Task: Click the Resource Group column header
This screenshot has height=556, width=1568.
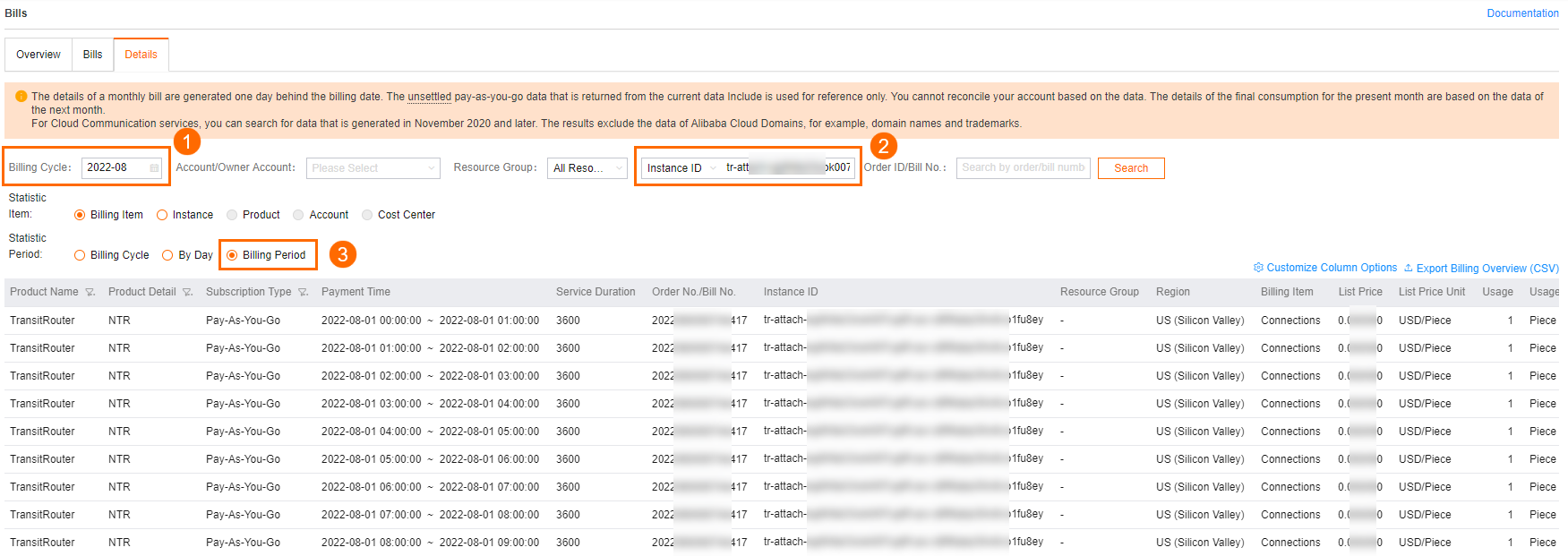Action: (x=1100, y=292)
